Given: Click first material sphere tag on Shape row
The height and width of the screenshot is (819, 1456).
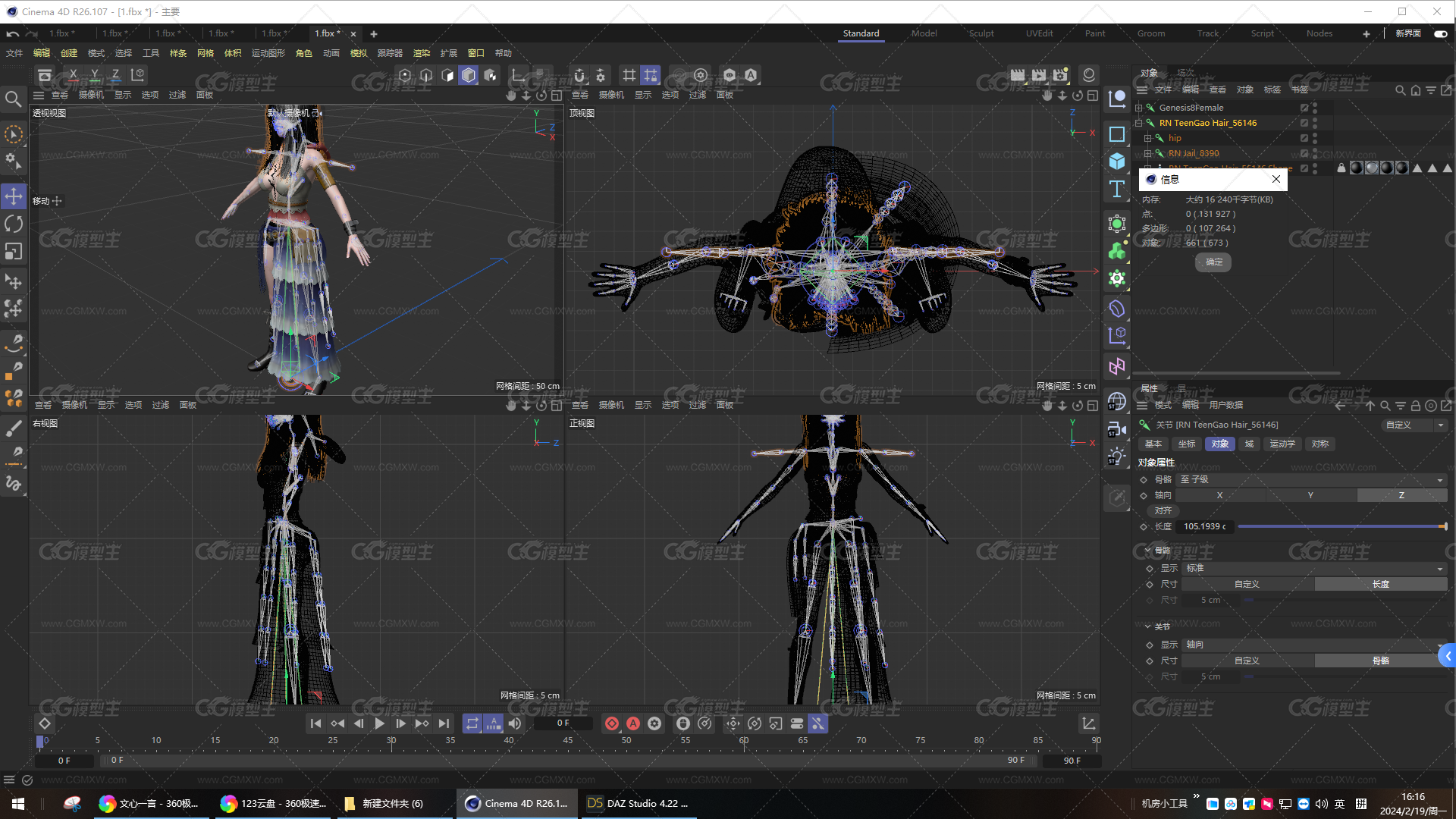Looking at the screenshot, I should 1357,168.
